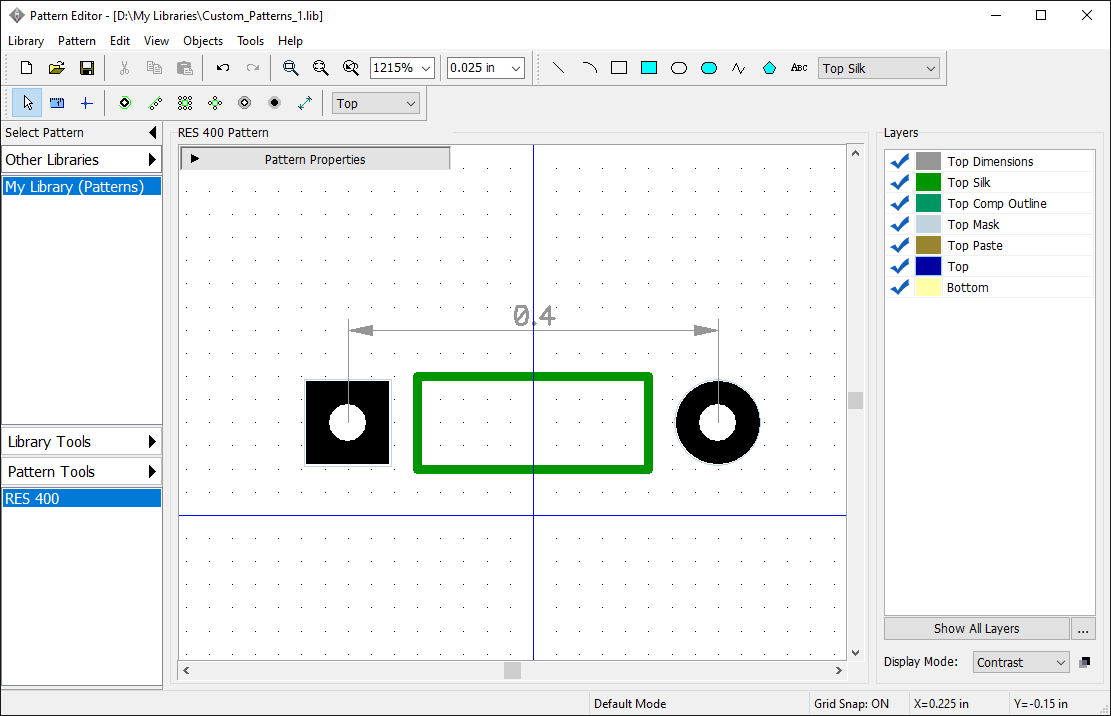
Task: Select the Line drawing tool
Action: [558, 68]
